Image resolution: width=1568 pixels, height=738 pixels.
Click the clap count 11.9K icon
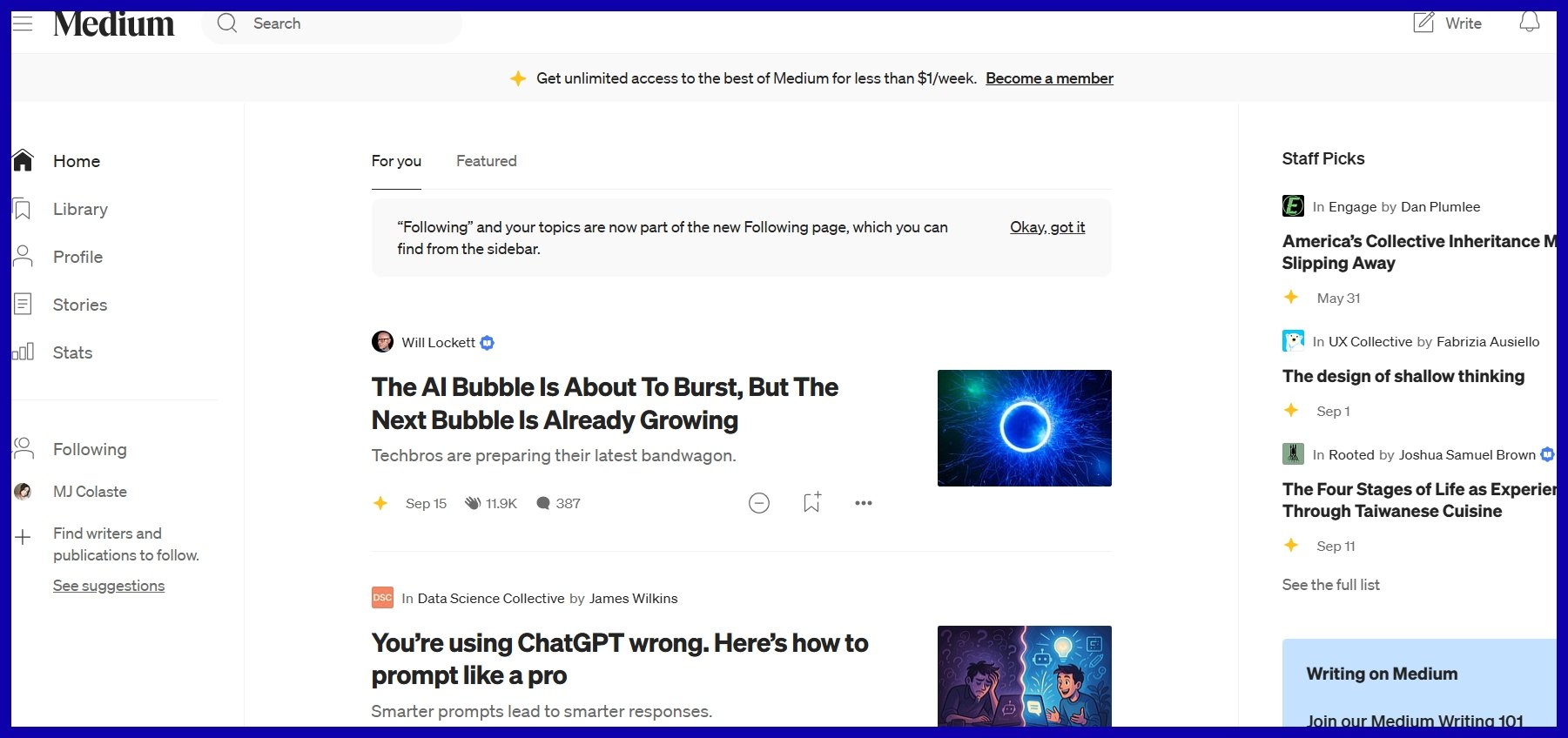pyautogui.click(x=474, y=503)
